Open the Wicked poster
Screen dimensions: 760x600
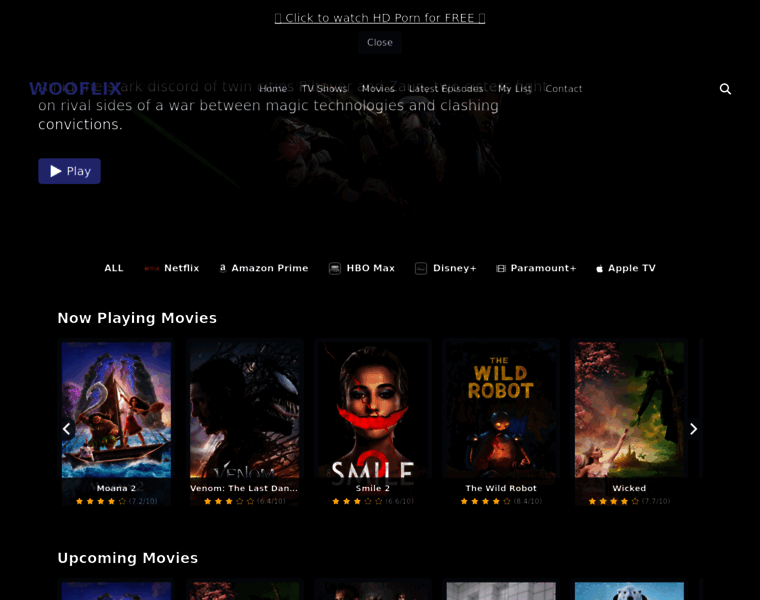629,410
